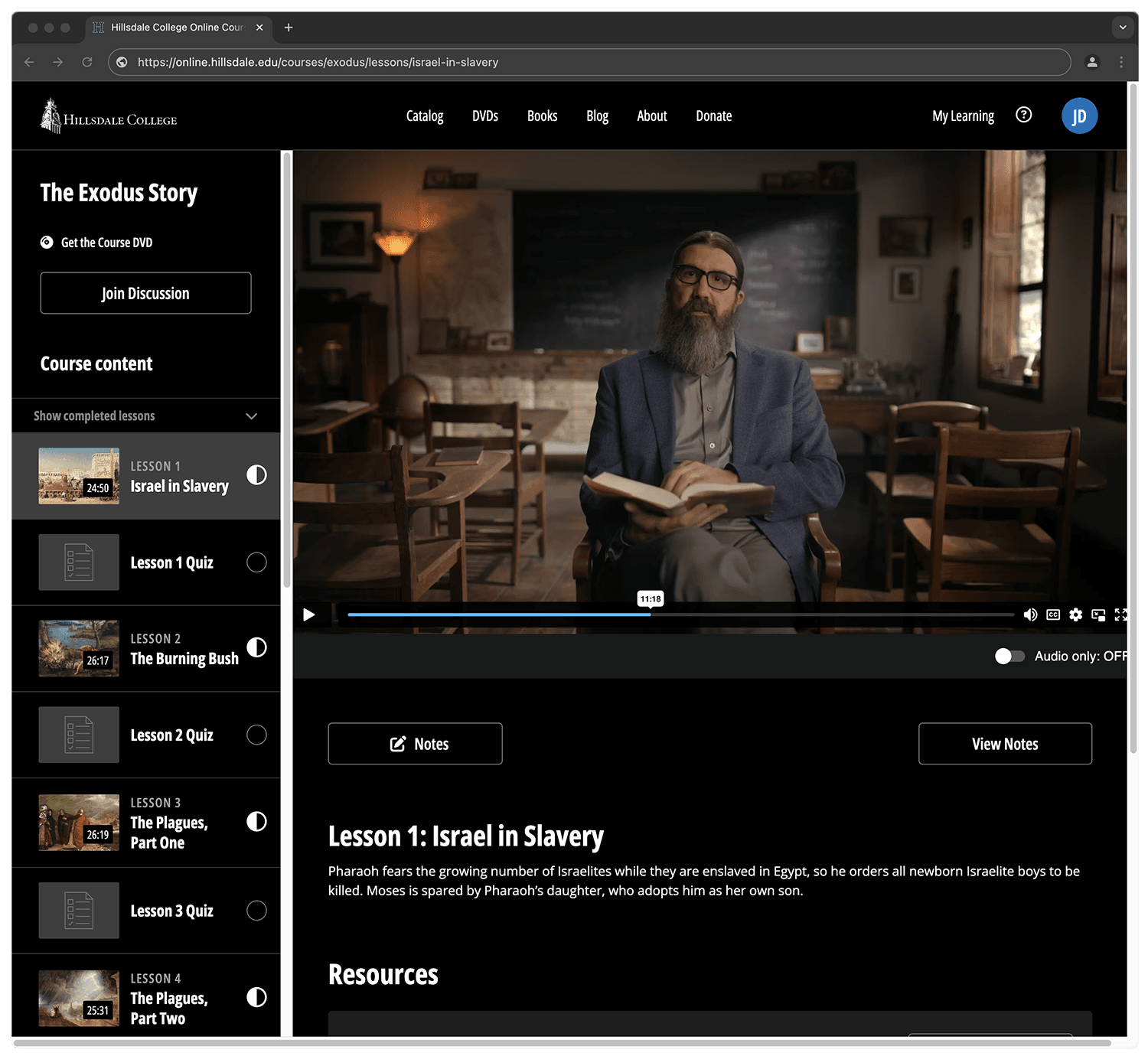
Task: Seek using the video progress bar
Action: point(681,614)
